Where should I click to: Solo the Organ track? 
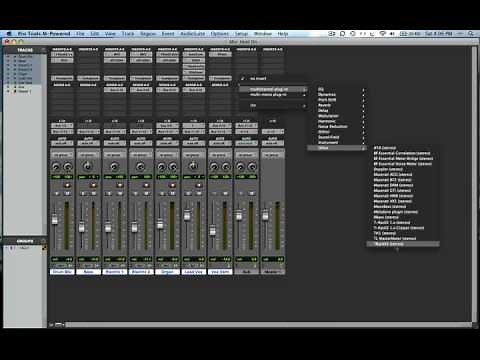162,193
